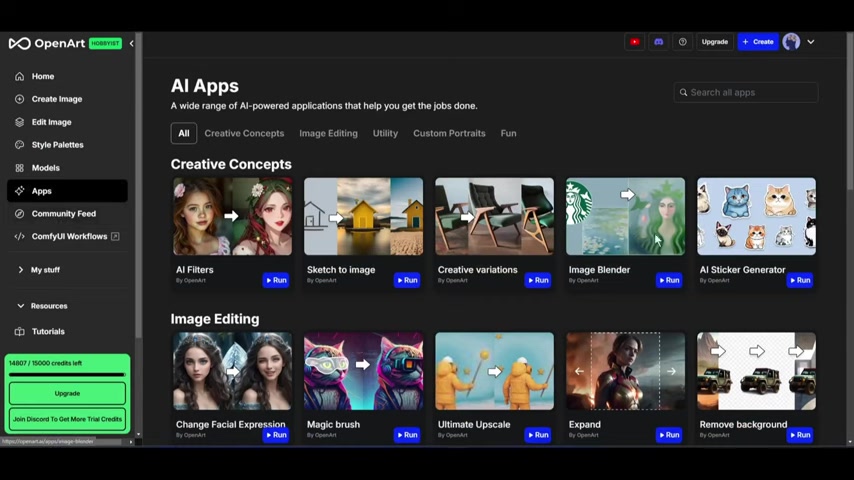Screen dimensions: 854x480
Task: Go to Home in the sidebar
Action: (42, 76)
